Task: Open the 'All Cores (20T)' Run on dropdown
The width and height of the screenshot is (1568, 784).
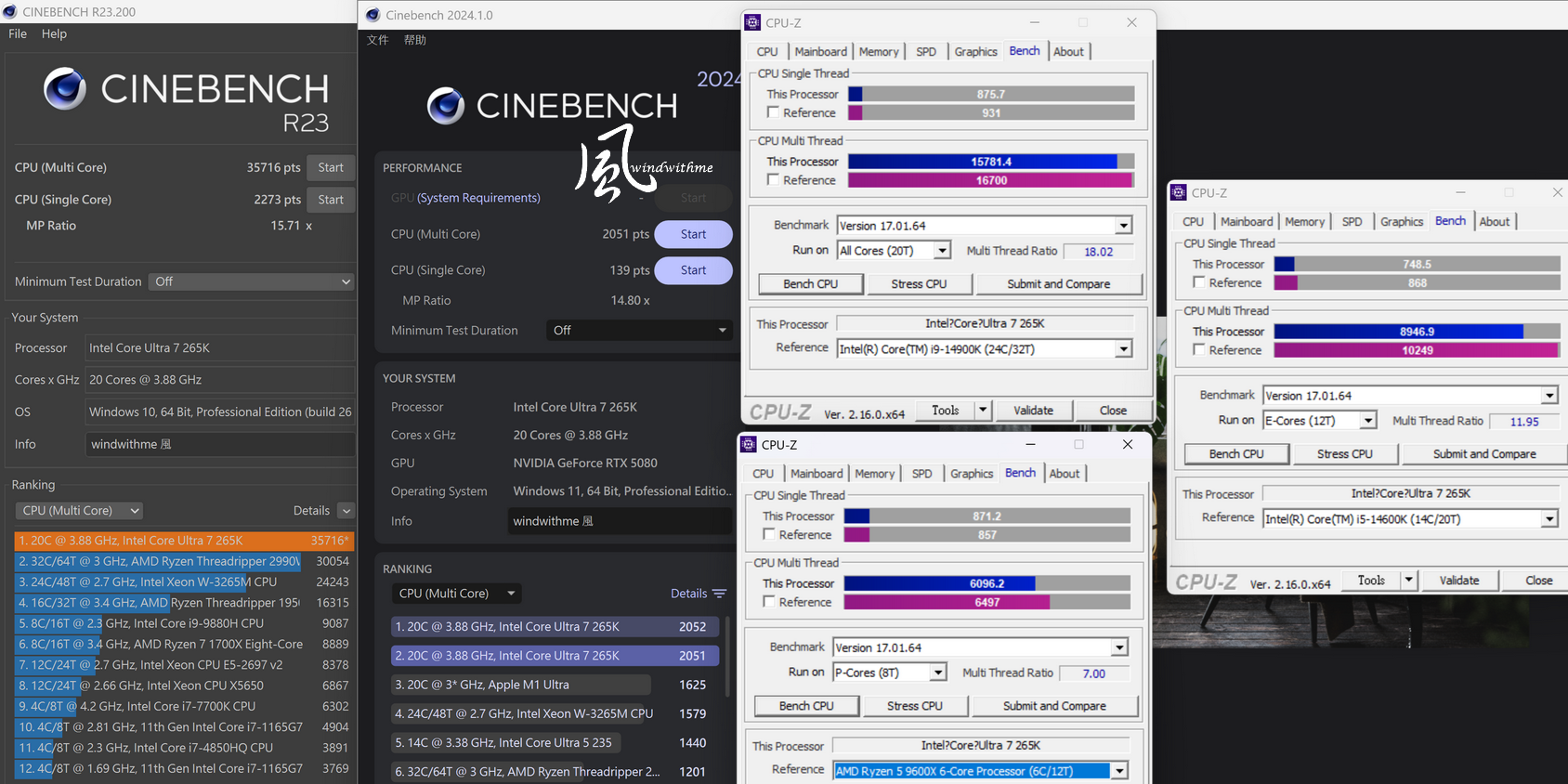Action: (943, 251)
